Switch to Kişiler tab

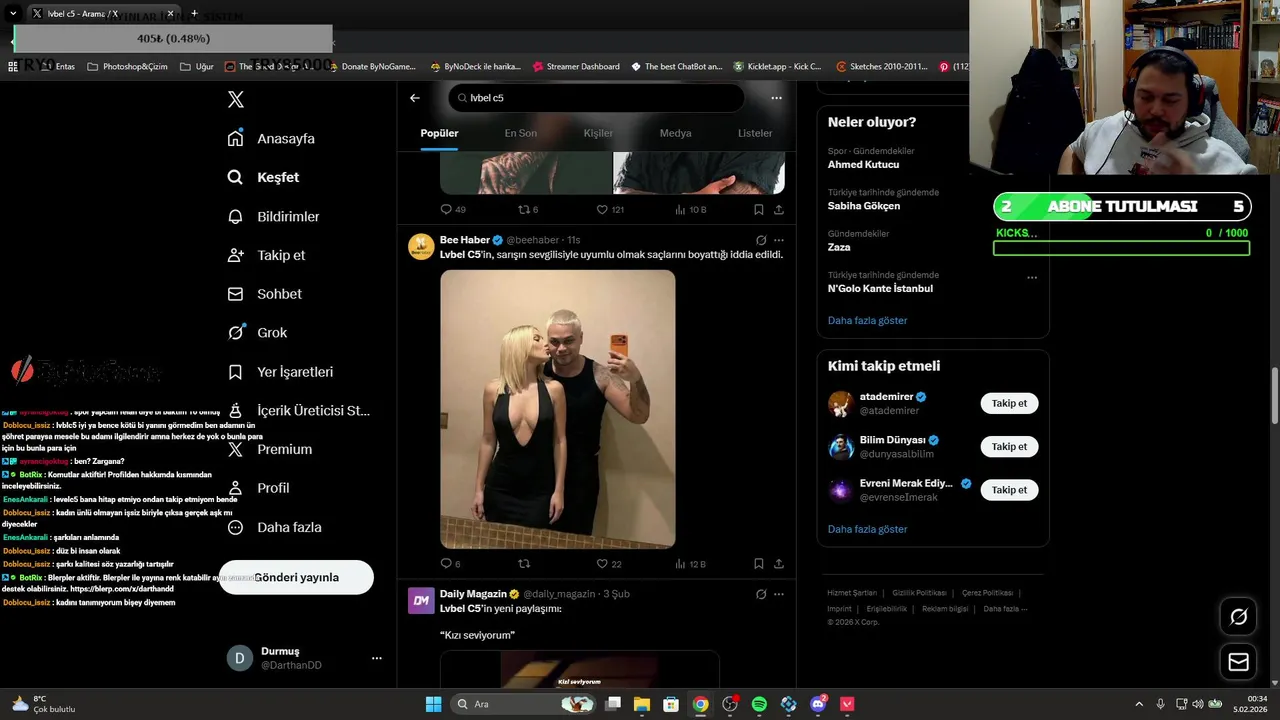[x=598, y=133]
